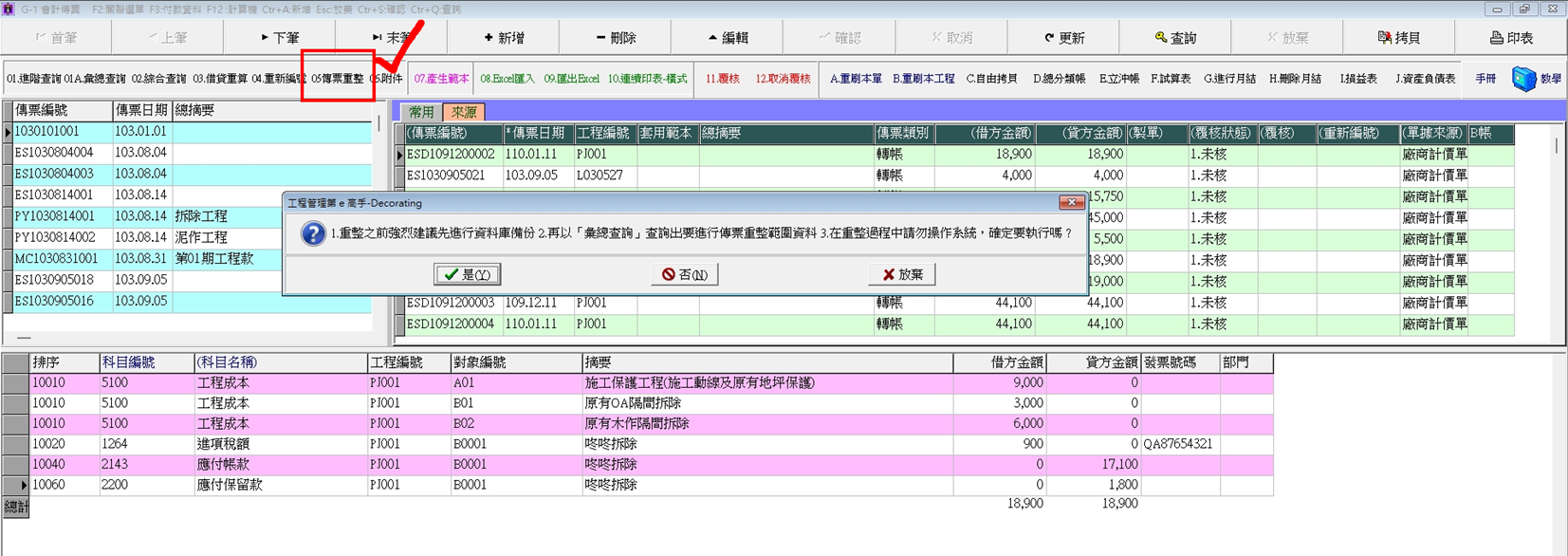Click the 取消 cancel toolbar button
Image resolution: width=1568 pixels, height=556 pixels.
click(x=951, y=38)
